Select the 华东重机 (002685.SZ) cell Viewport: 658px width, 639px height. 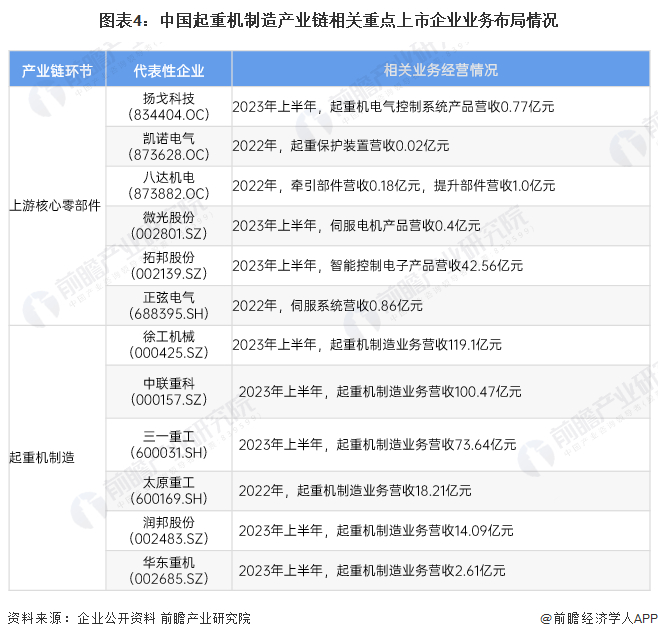point(169,571)
